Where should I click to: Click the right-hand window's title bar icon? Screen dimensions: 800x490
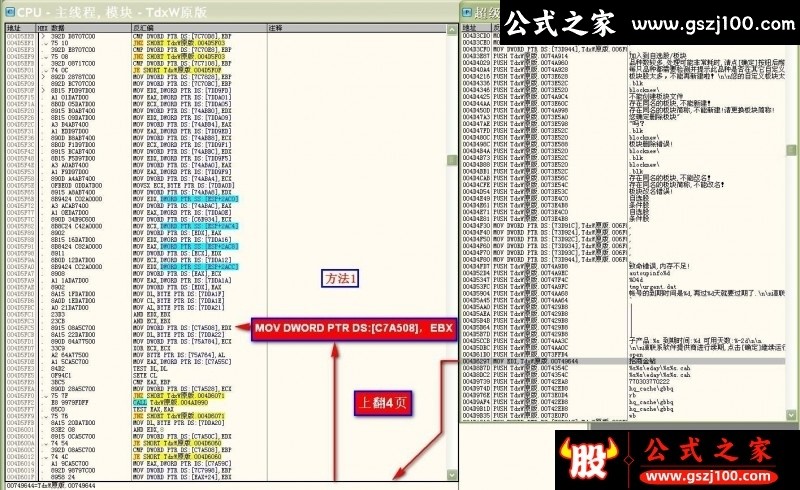pos(466,12)
